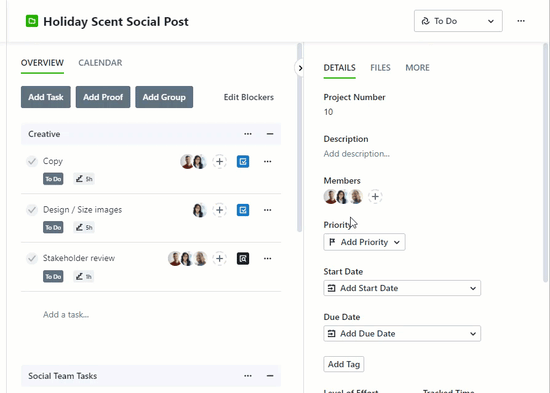Open the Creative group ellipsis menu

pos(248,134)
